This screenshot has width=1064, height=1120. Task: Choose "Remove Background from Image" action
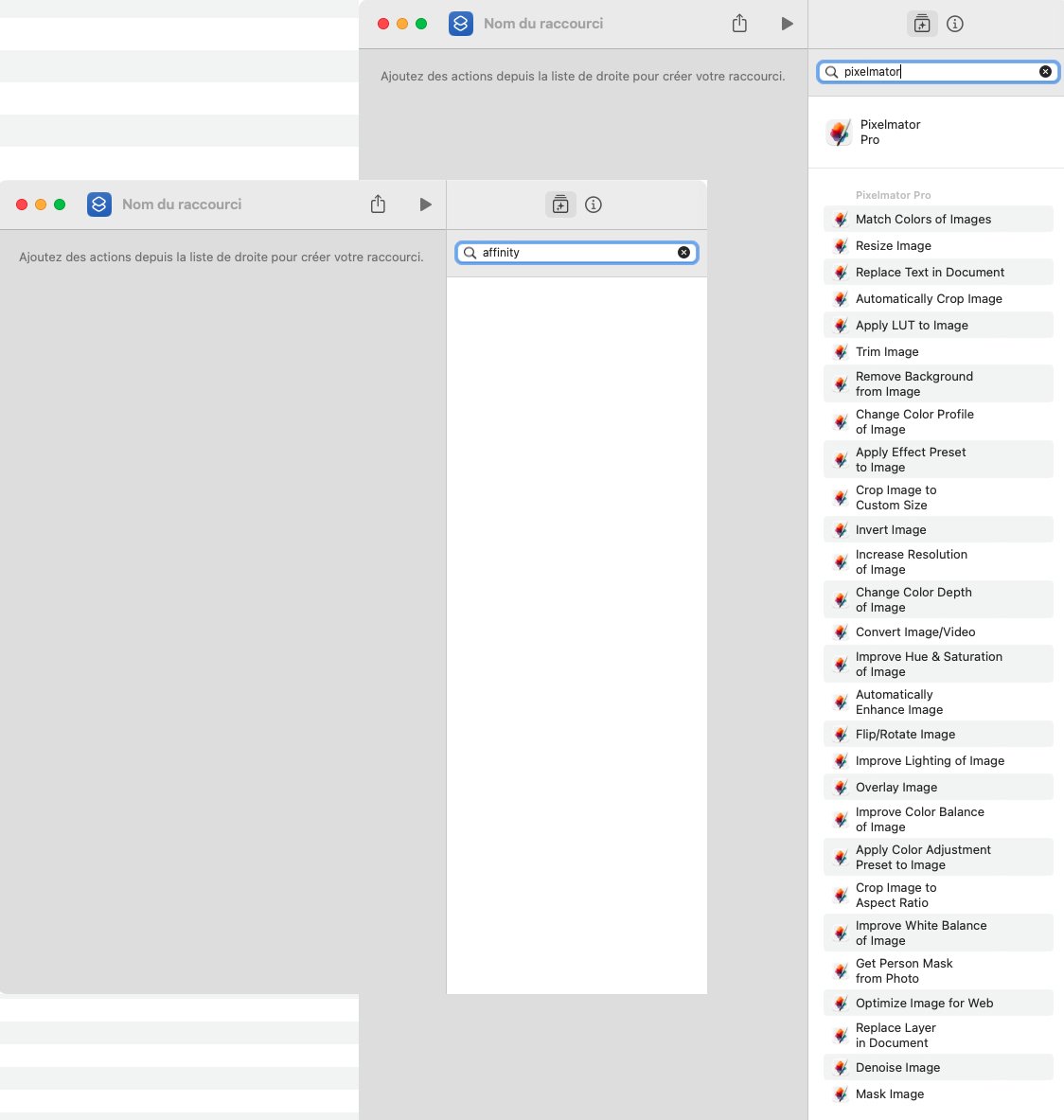tap(938, 383)
